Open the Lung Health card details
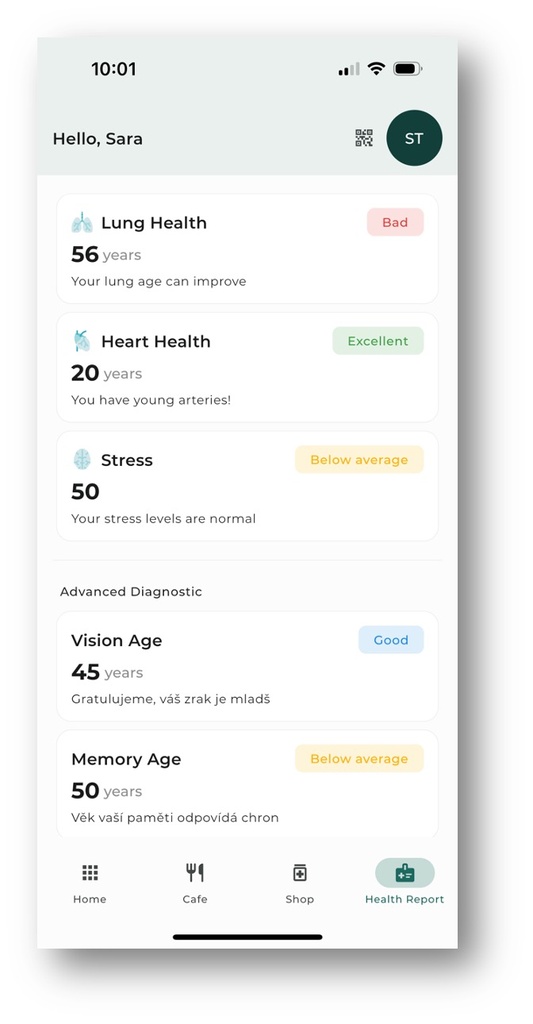The height and width of the screenshot is (1024, 533). (247, 249)
